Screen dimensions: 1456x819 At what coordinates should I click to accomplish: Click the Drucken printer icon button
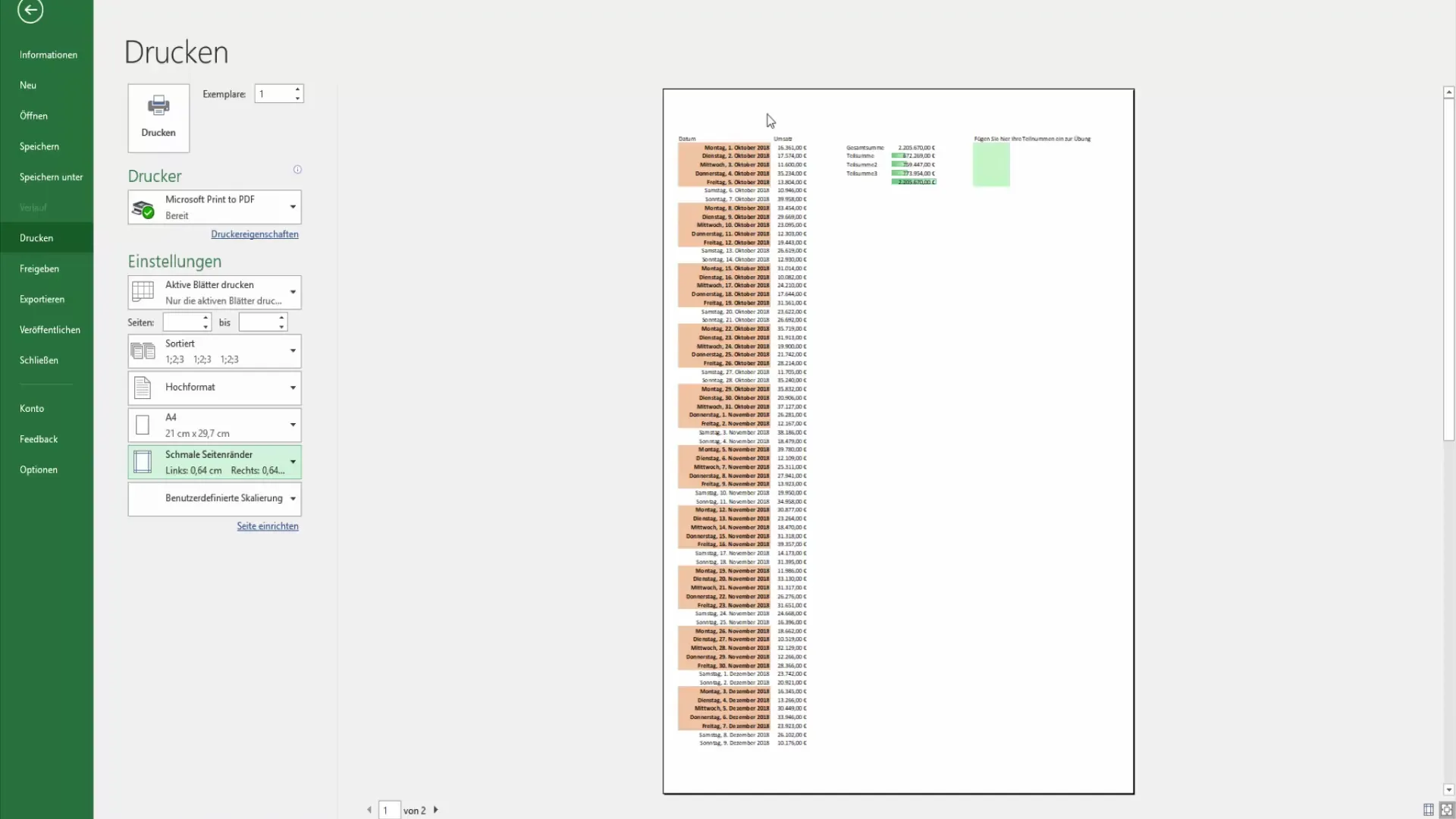[x=158, y=118]
